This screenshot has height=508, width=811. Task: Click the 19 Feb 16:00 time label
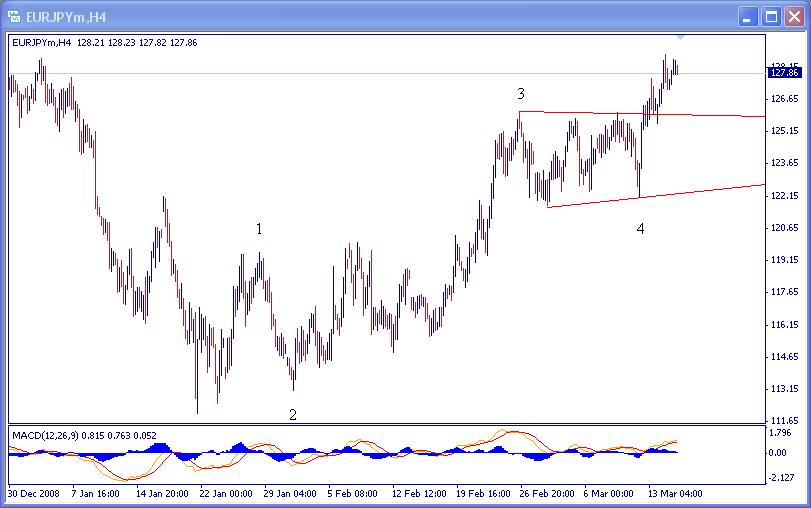[x=483, y=494]
